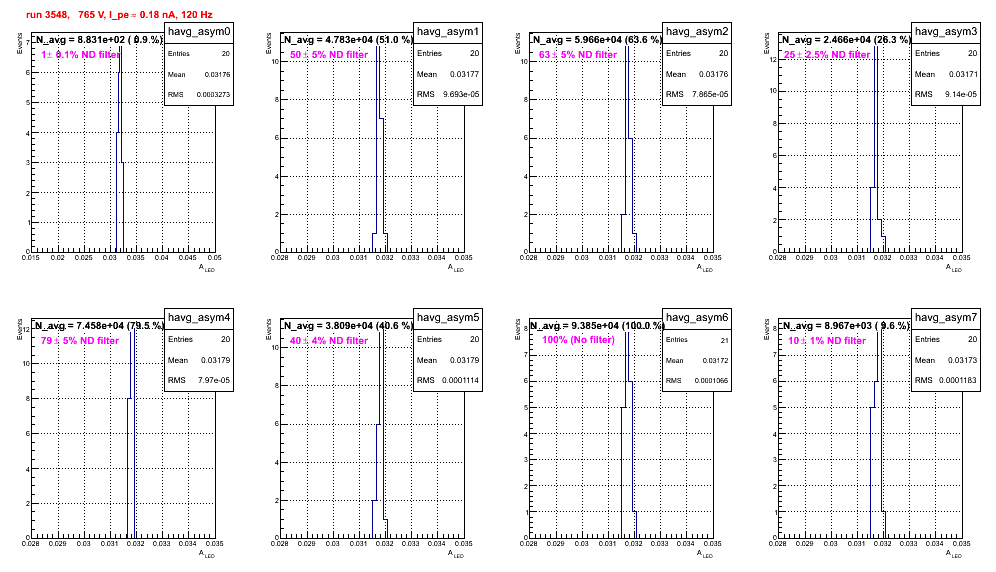The image size is (996, 572).
Task: Select the magenta 1± 0.1% ND filter label
Action: coord(81,55)
